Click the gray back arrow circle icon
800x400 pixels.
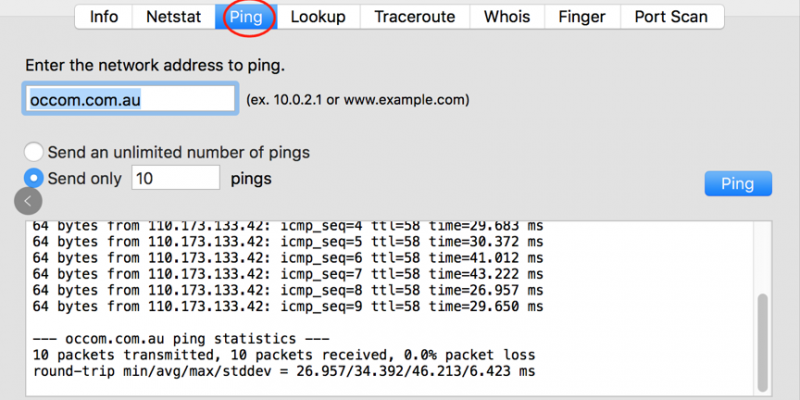click(x=28, y=201)
